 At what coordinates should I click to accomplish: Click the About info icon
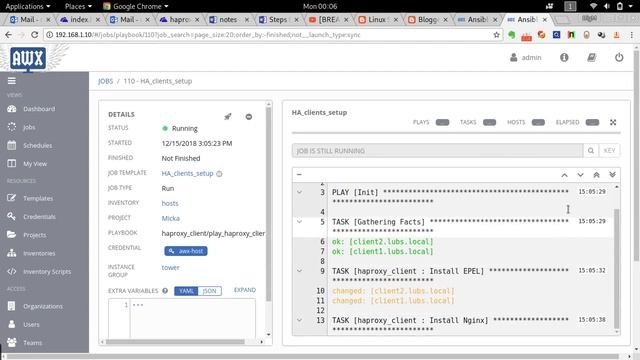(x=564, y=58)
